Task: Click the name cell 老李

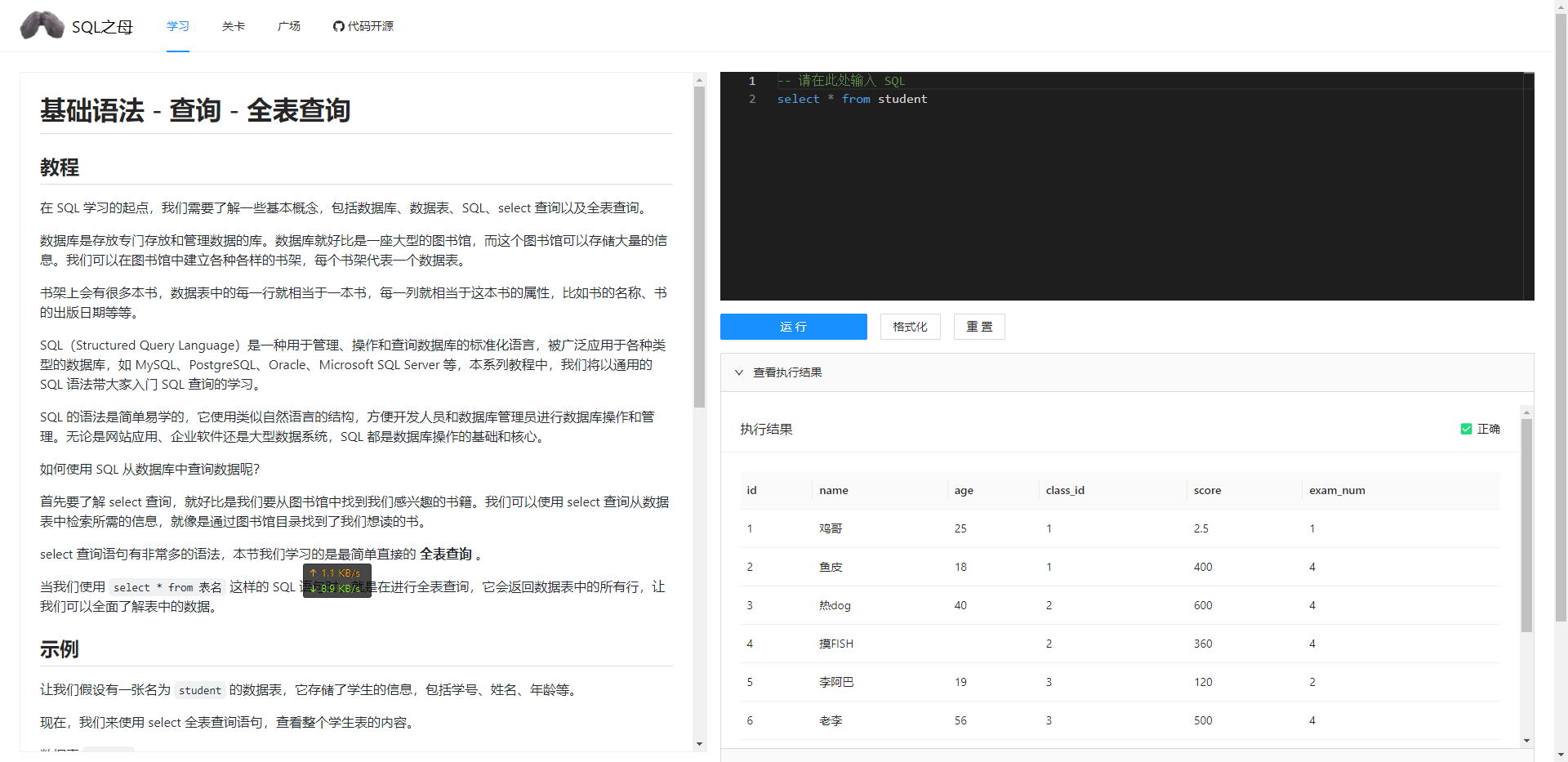Action: [x=831, y=720]
